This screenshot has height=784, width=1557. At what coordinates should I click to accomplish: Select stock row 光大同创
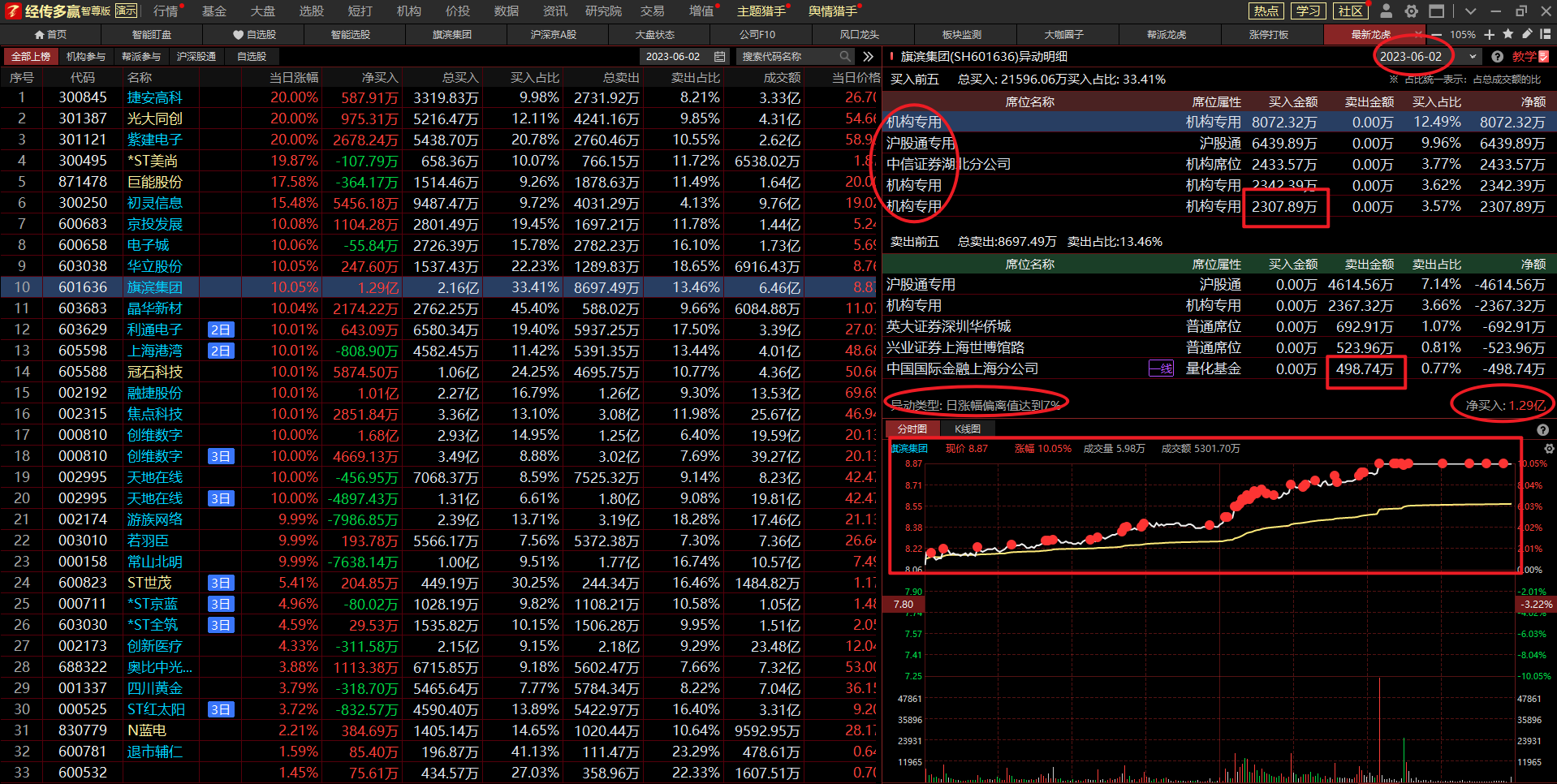438,118
